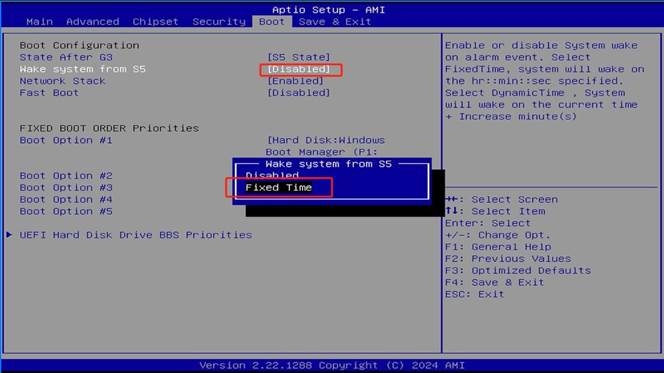This screenshot has height=373, width=664.
Task: Select Boot Option #2
Action: [66, 176]
